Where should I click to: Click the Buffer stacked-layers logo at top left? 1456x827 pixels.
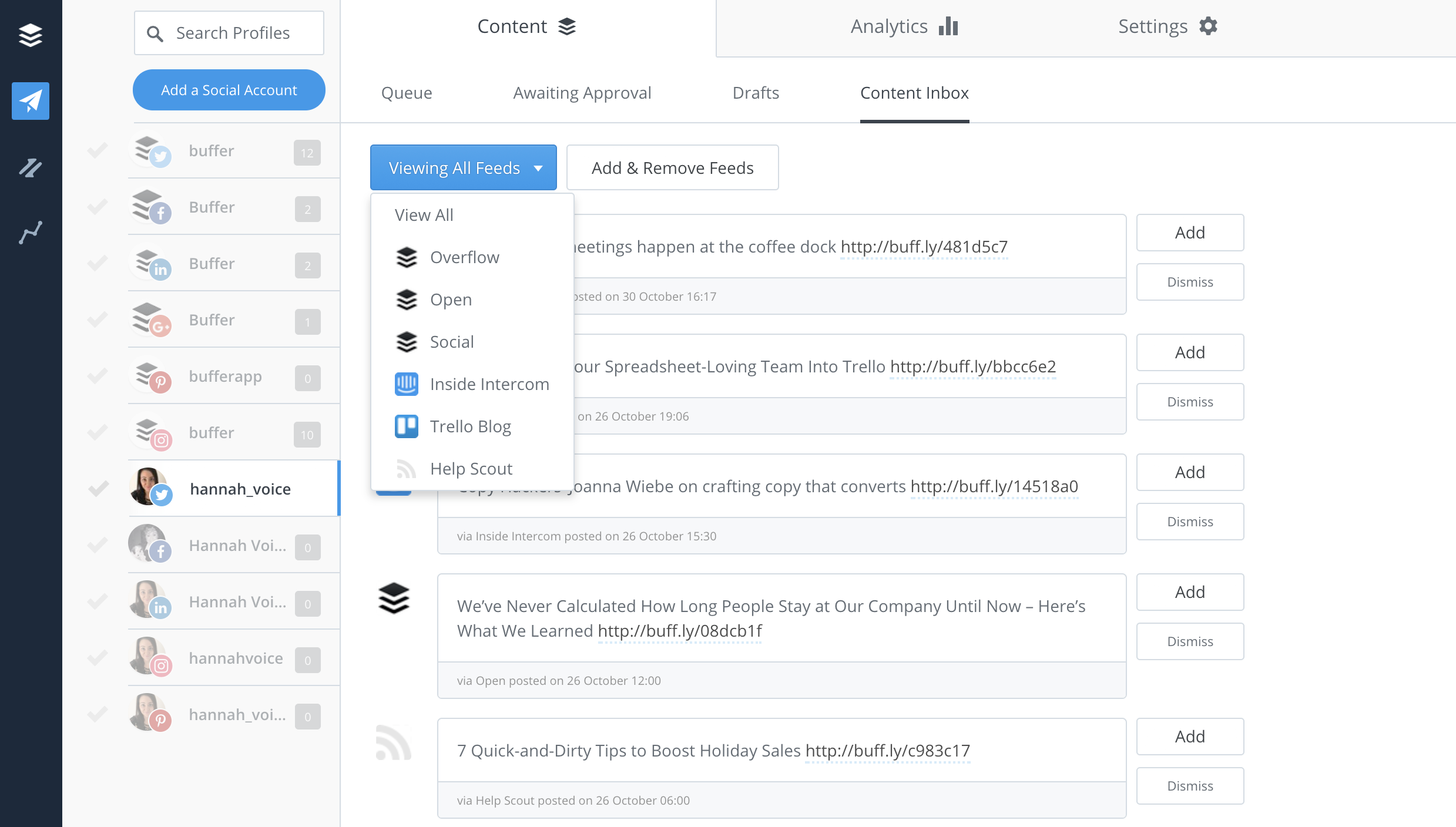(31, 35)
